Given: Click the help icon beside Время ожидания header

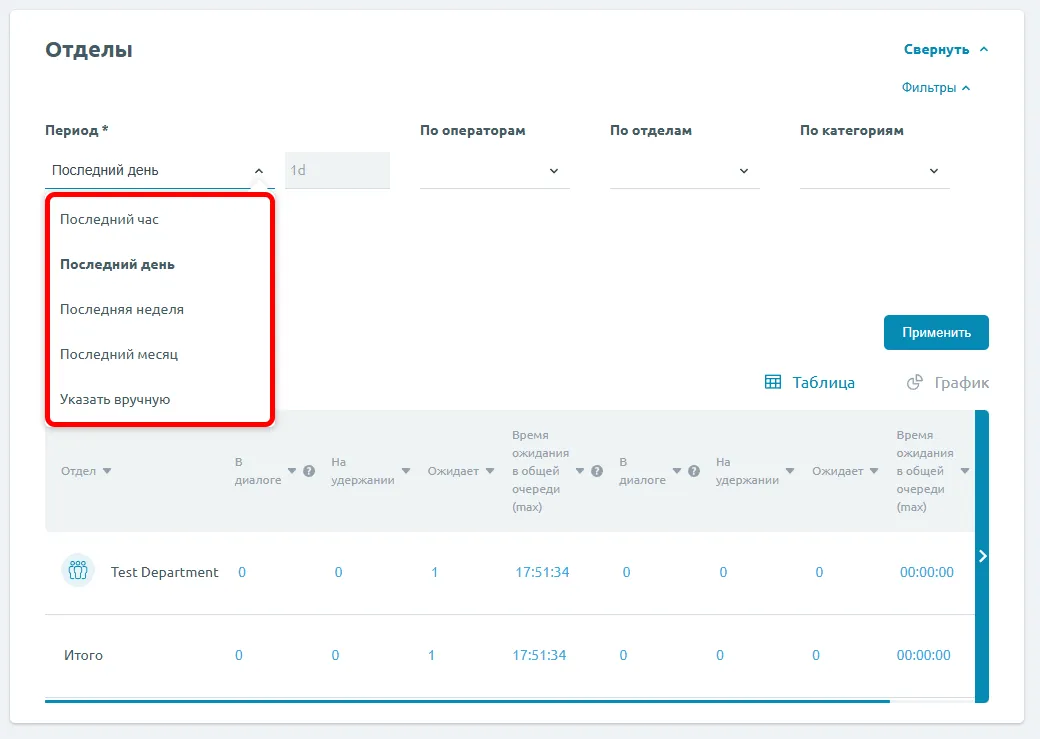Looking at the screenshot, I should click(597, 471).
